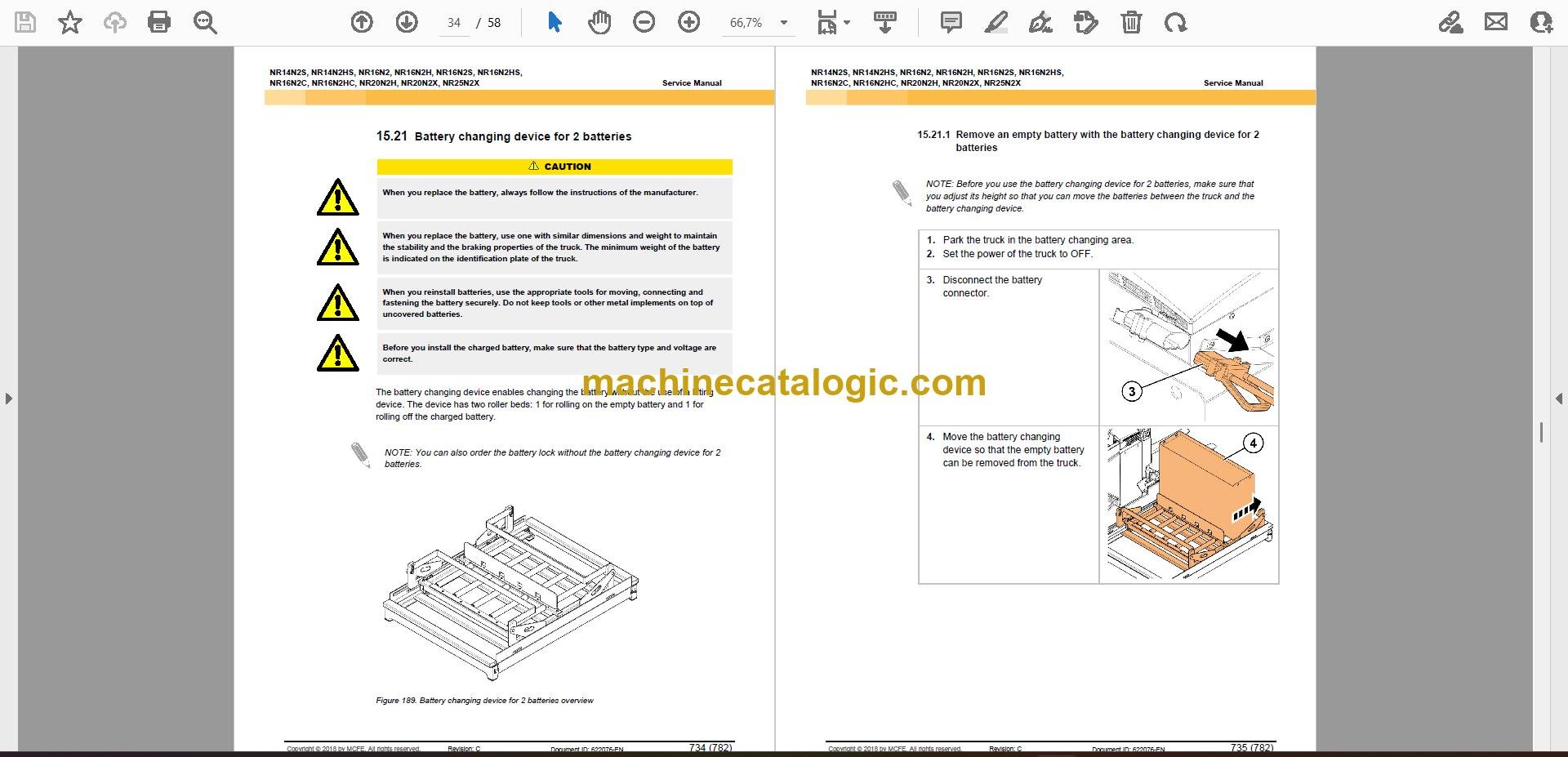The image size is (1568, 757).
Task: Click the step 'Set the power of the truck to OFF.'
Action: coord(1018,254)
